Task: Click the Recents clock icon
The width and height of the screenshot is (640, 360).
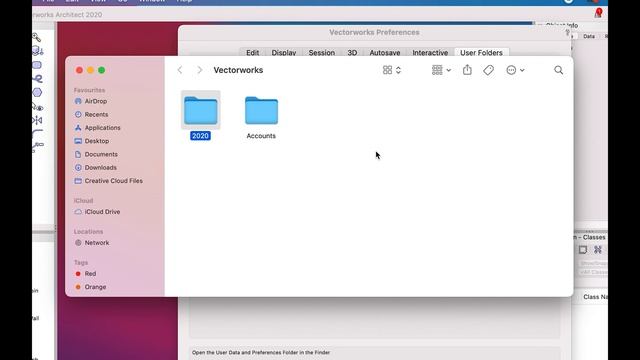Action: point(78,115)
